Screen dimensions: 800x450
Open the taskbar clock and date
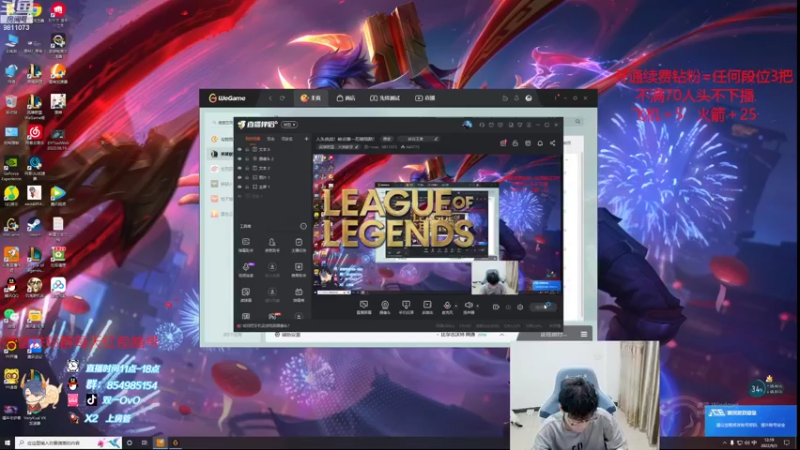tap(769, 442)
